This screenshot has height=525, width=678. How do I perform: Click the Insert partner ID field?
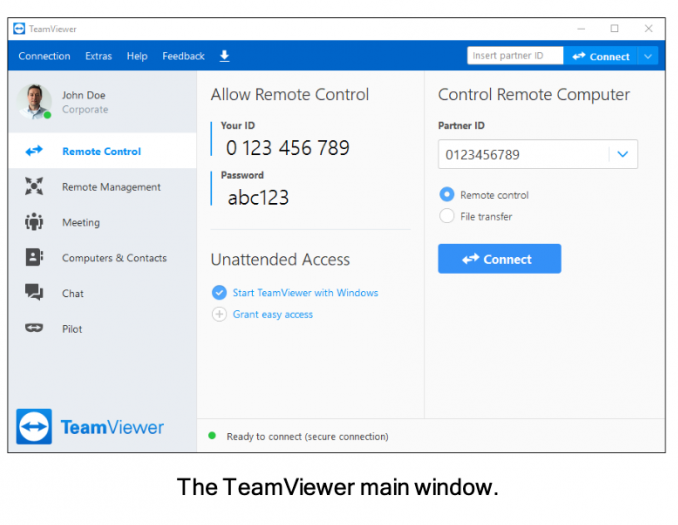(515, 56)
